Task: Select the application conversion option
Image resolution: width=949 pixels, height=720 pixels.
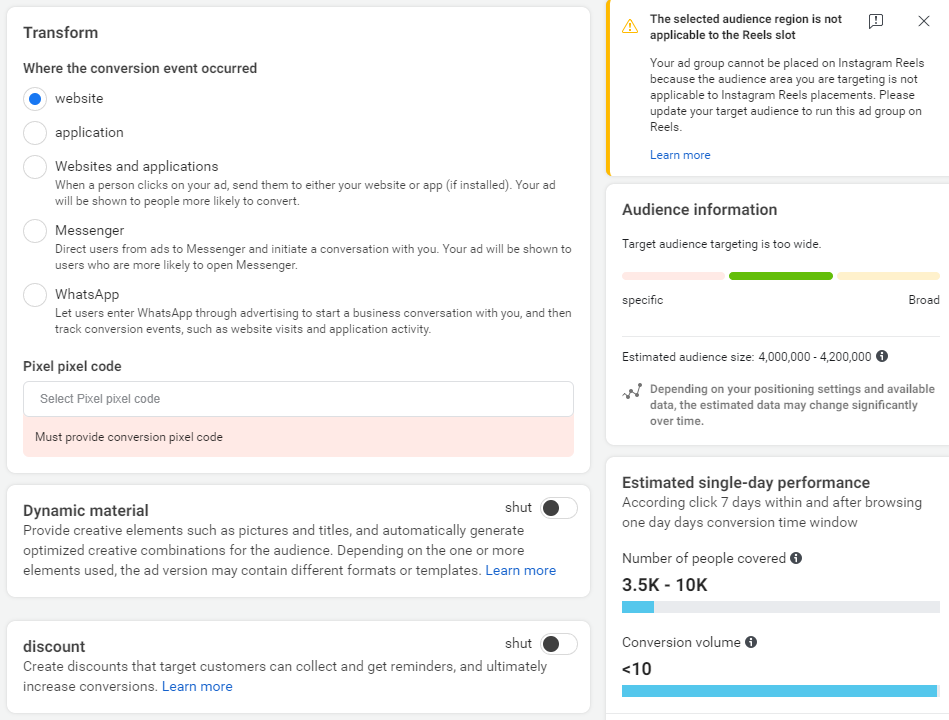Action: point(35,133)
